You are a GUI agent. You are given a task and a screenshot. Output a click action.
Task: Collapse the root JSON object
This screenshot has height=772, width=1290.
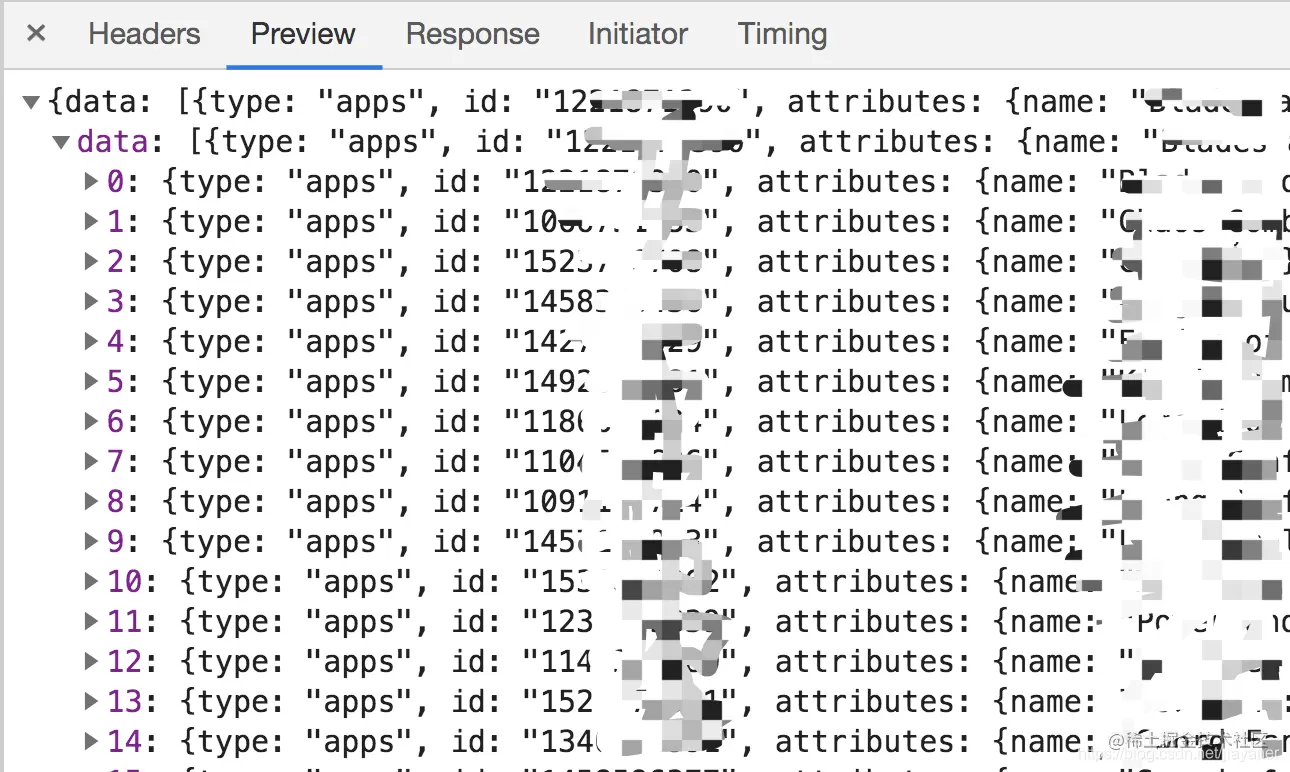point(31,102)
